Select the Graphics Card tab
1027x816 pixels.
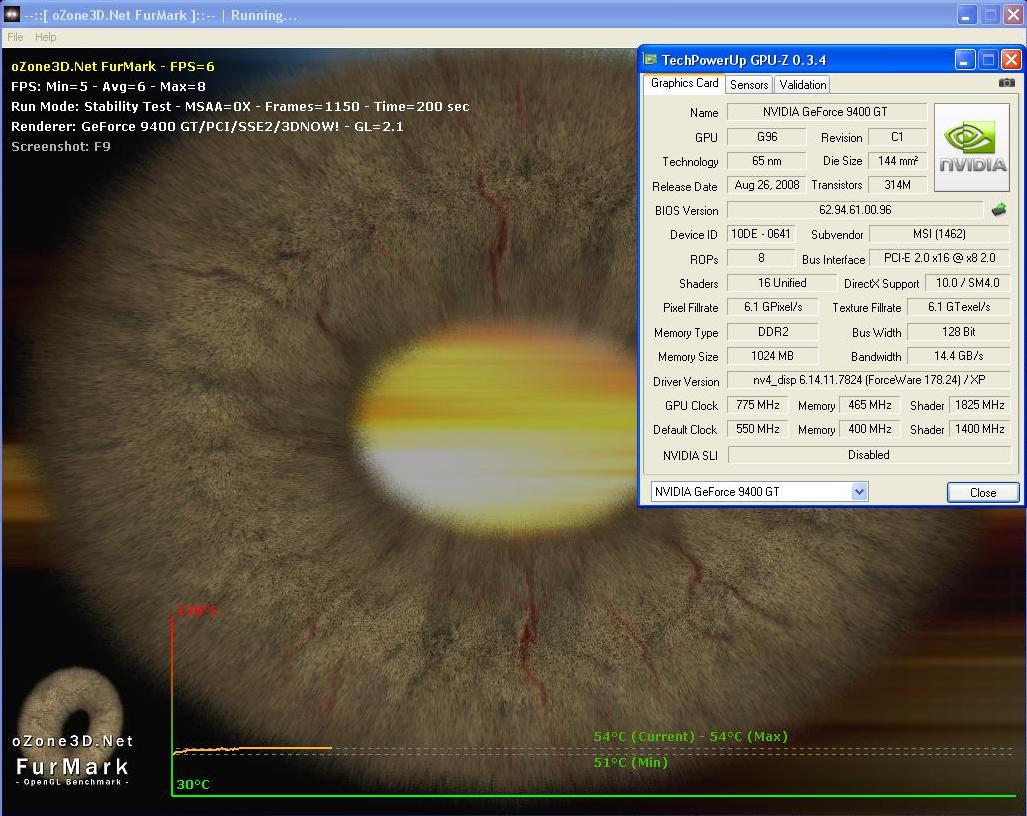coord(684,83)
